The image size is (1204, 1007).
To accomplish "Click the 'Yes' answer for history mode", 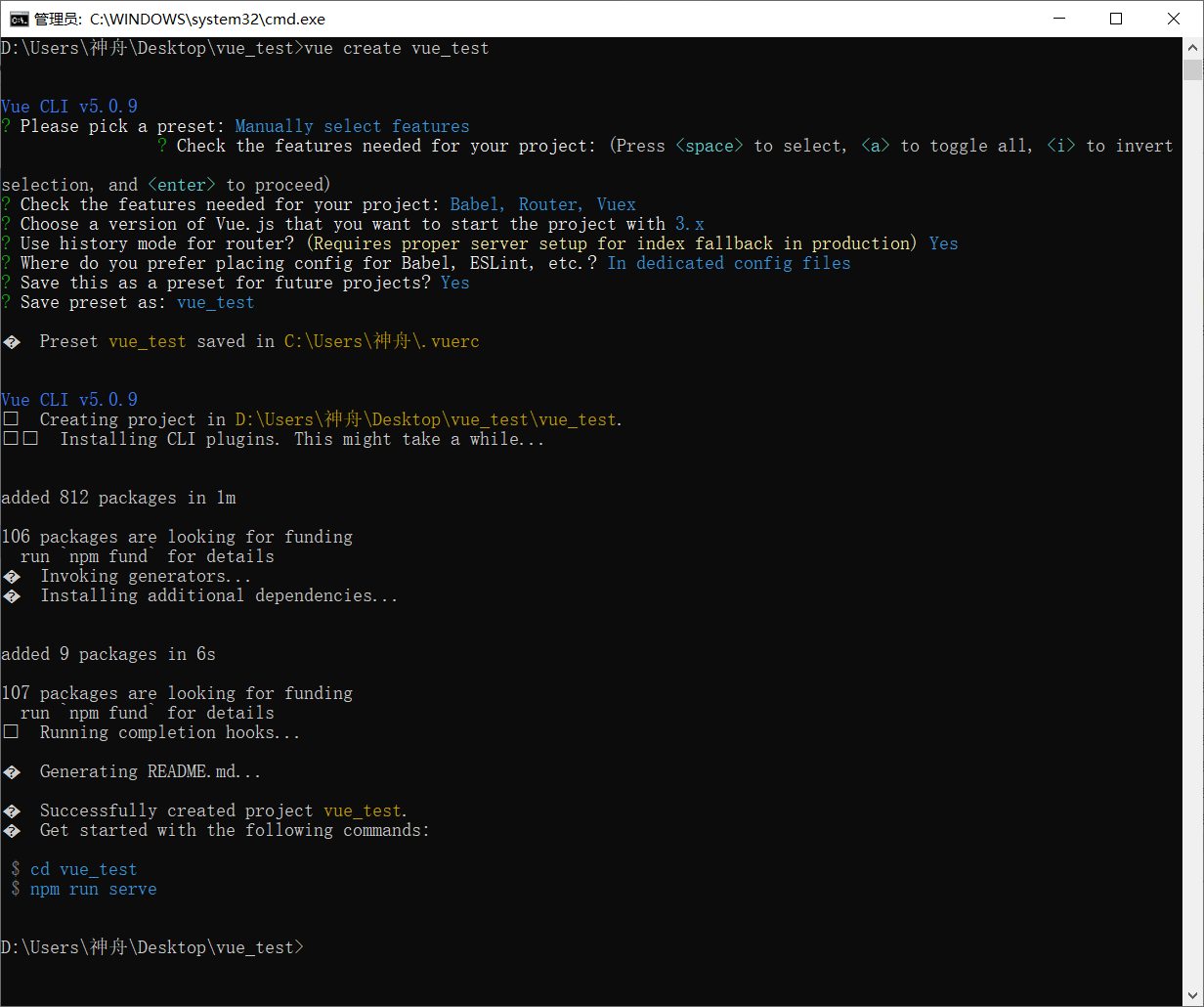I will pyautogui.click(x=944, y=243).
